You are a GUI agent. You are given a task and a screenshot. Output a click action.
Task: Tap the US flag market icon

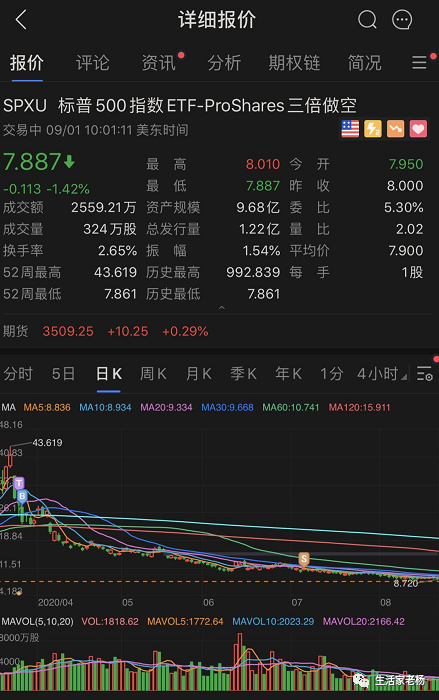point(350,129)
